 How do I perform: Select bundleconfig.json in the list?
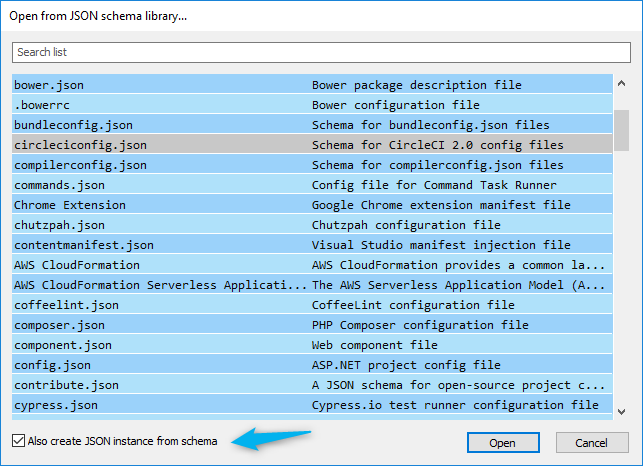[312, 125]
